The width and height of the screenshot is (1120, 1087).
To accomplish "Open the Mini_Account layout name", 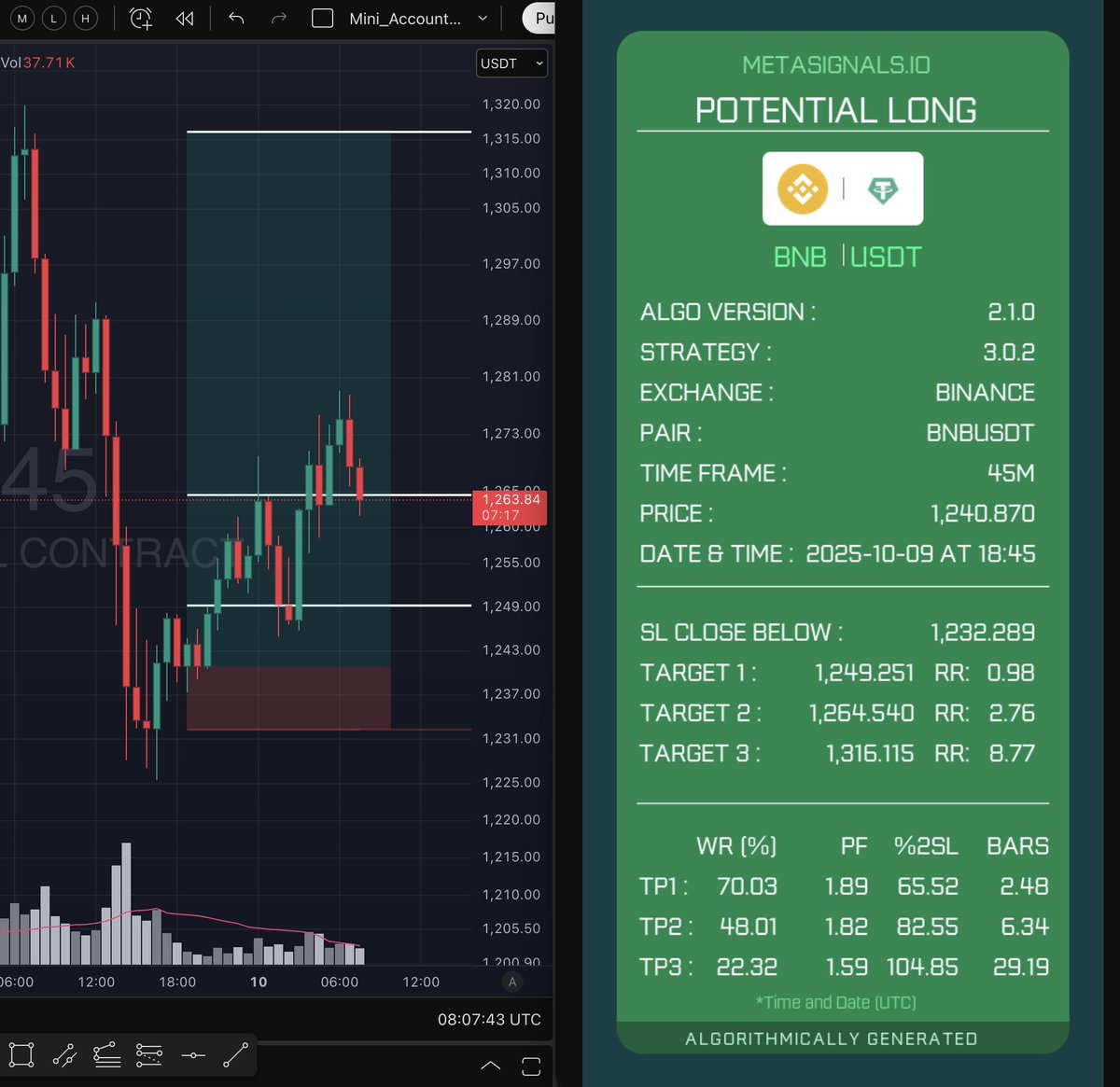I will [405, 18].
